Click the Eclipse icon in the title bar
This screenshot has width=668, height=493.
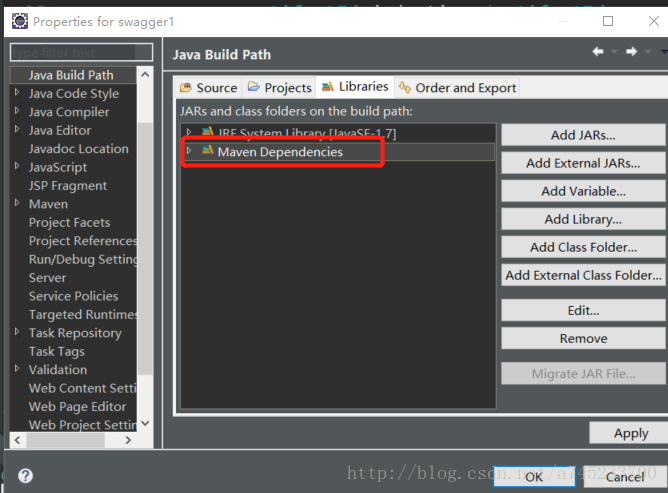pos(20,21)
